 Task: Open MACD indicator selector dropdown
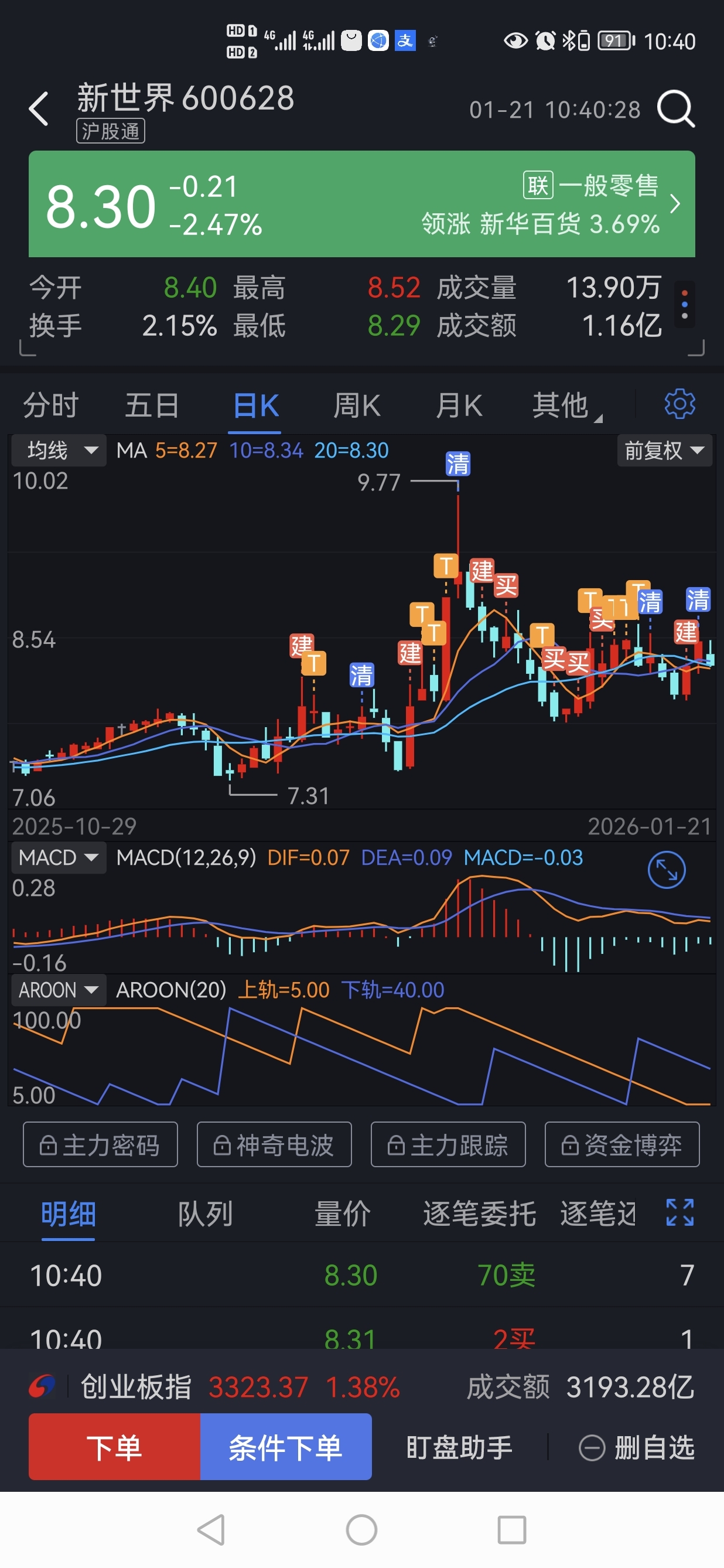59,858
